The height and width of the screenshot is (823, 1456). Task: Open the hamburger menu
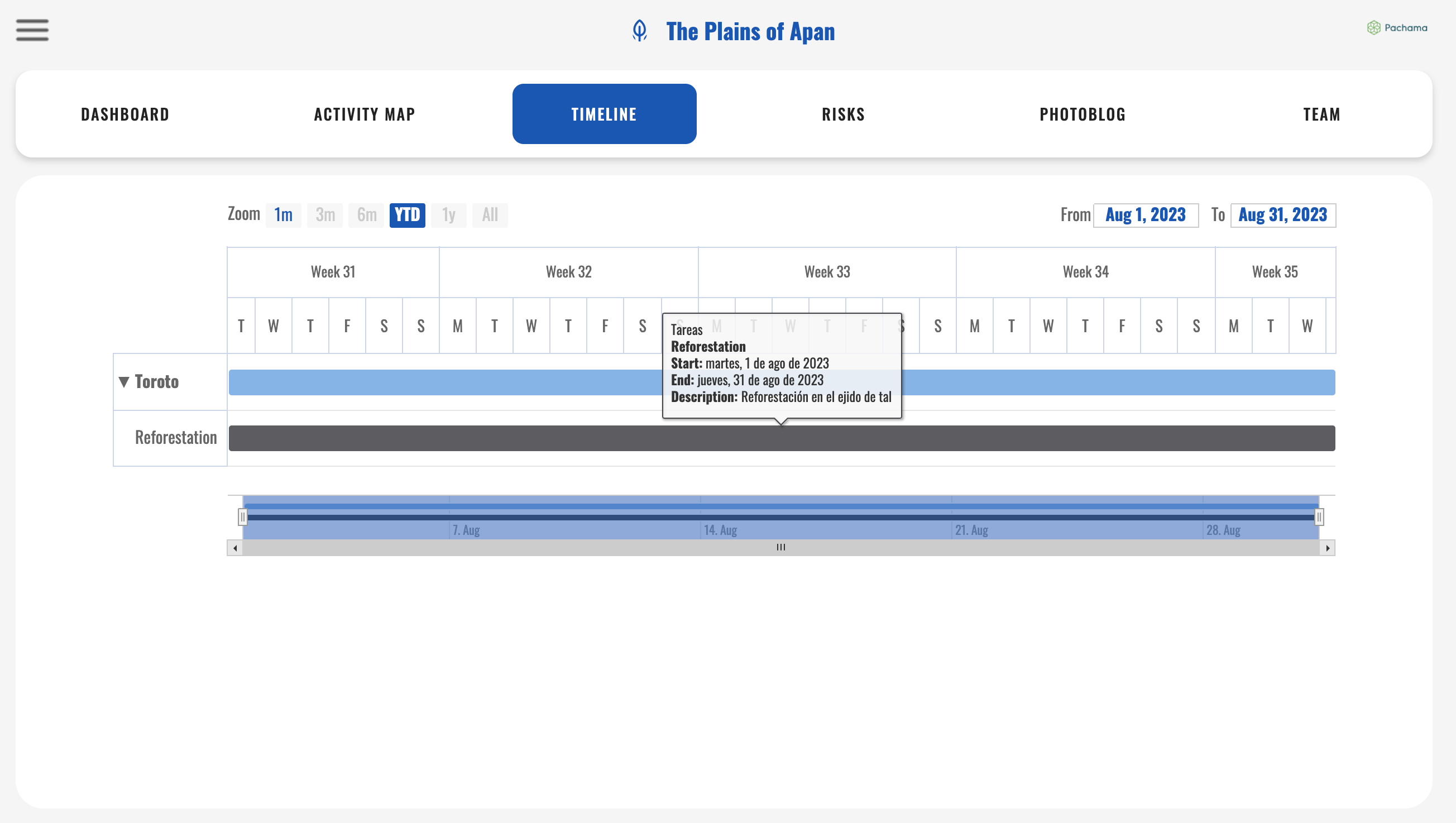click(x=32, y=30)
